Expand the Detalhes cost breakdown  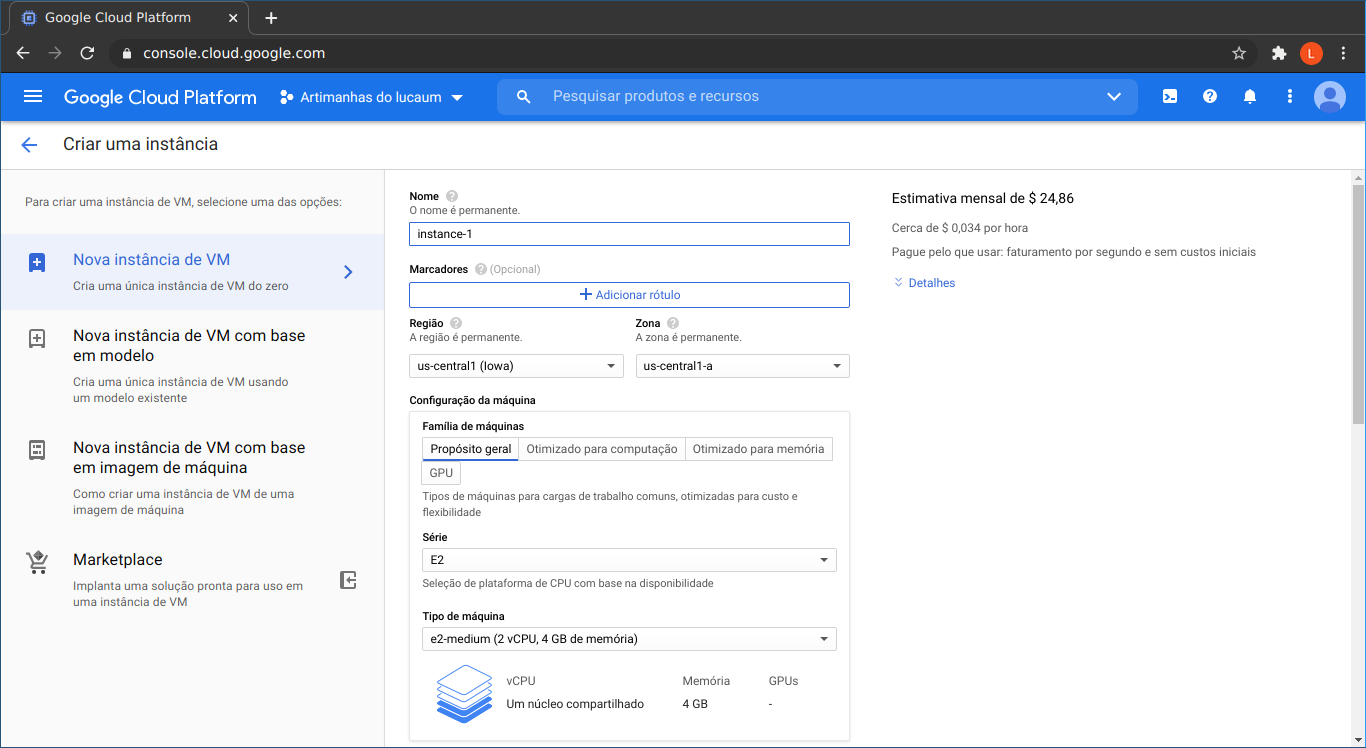coord(924,283)
